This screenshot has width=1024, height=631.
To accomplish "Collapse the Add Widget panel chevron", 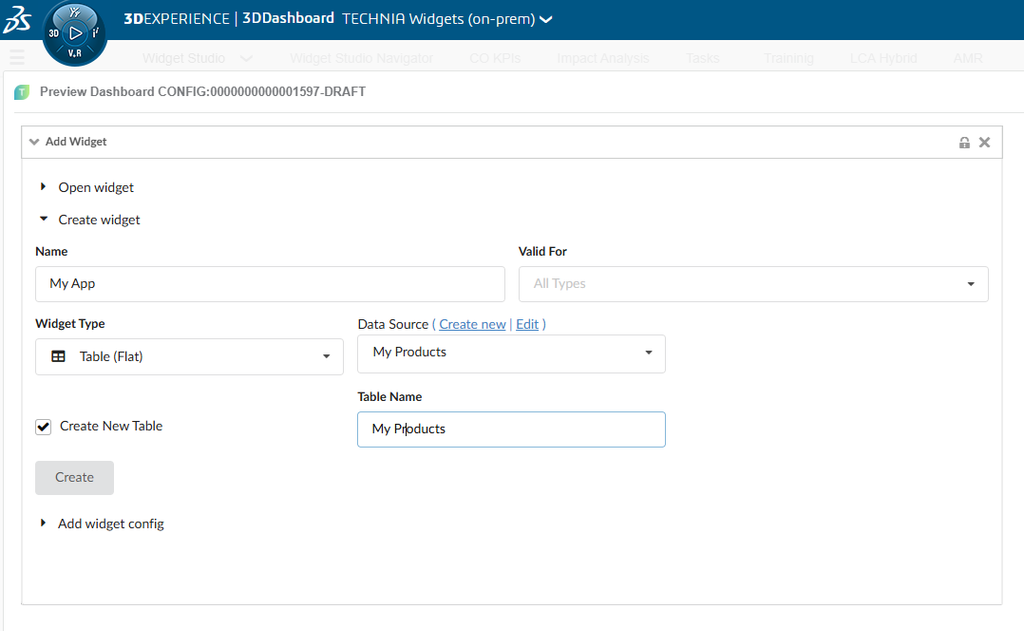I will [x=34, y=142].
